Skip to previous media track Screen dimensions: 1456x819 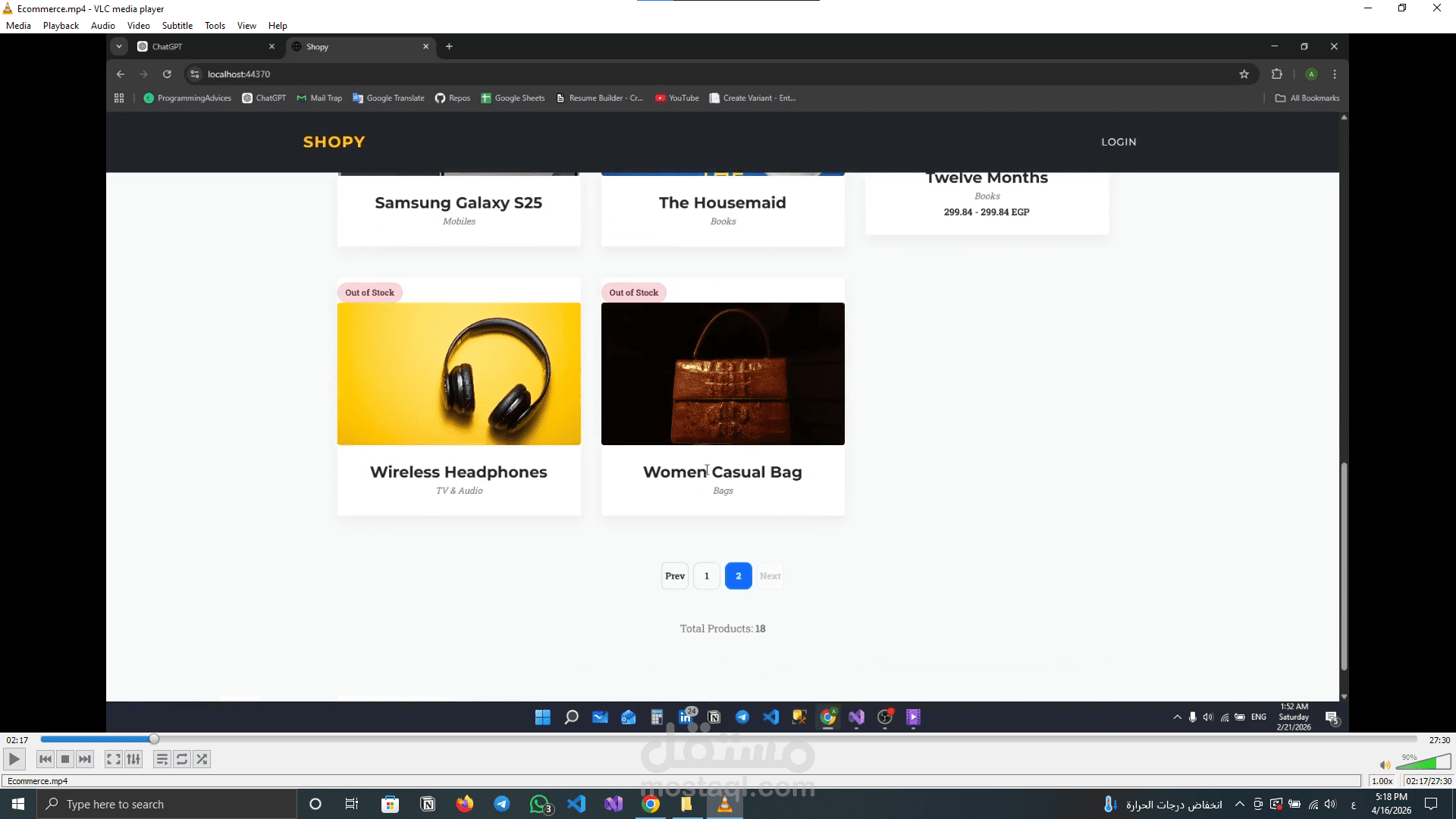point(45,759)
